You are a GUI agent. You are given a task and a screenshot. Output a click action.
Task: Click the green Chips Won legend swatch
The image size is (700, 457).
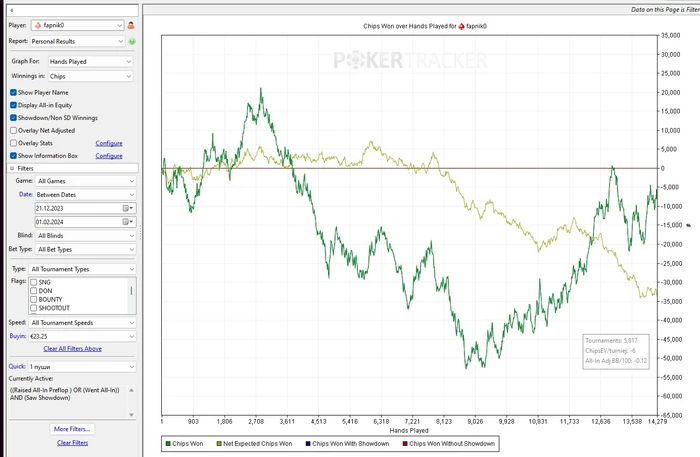[x=168, y=444]
